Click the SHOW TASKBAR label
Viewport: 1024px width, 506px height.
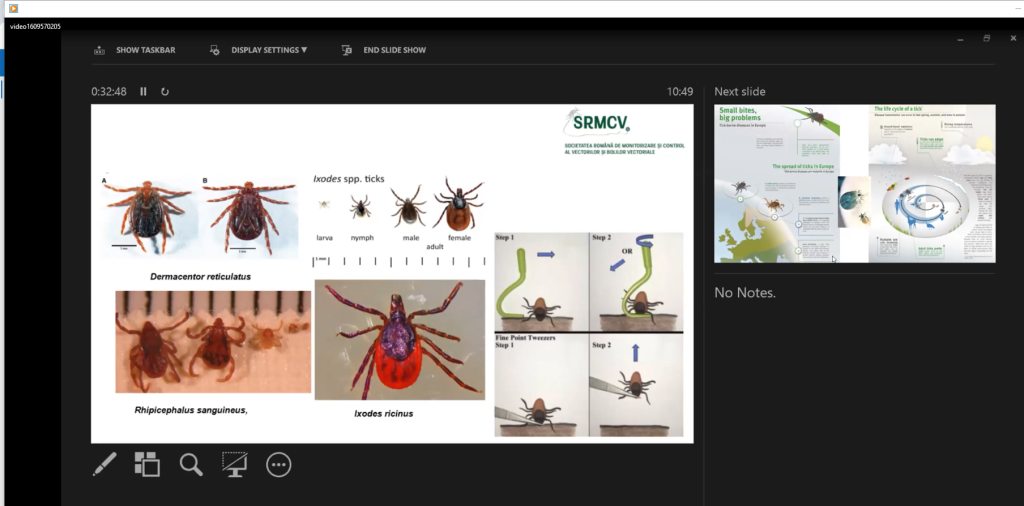point(146,50)
